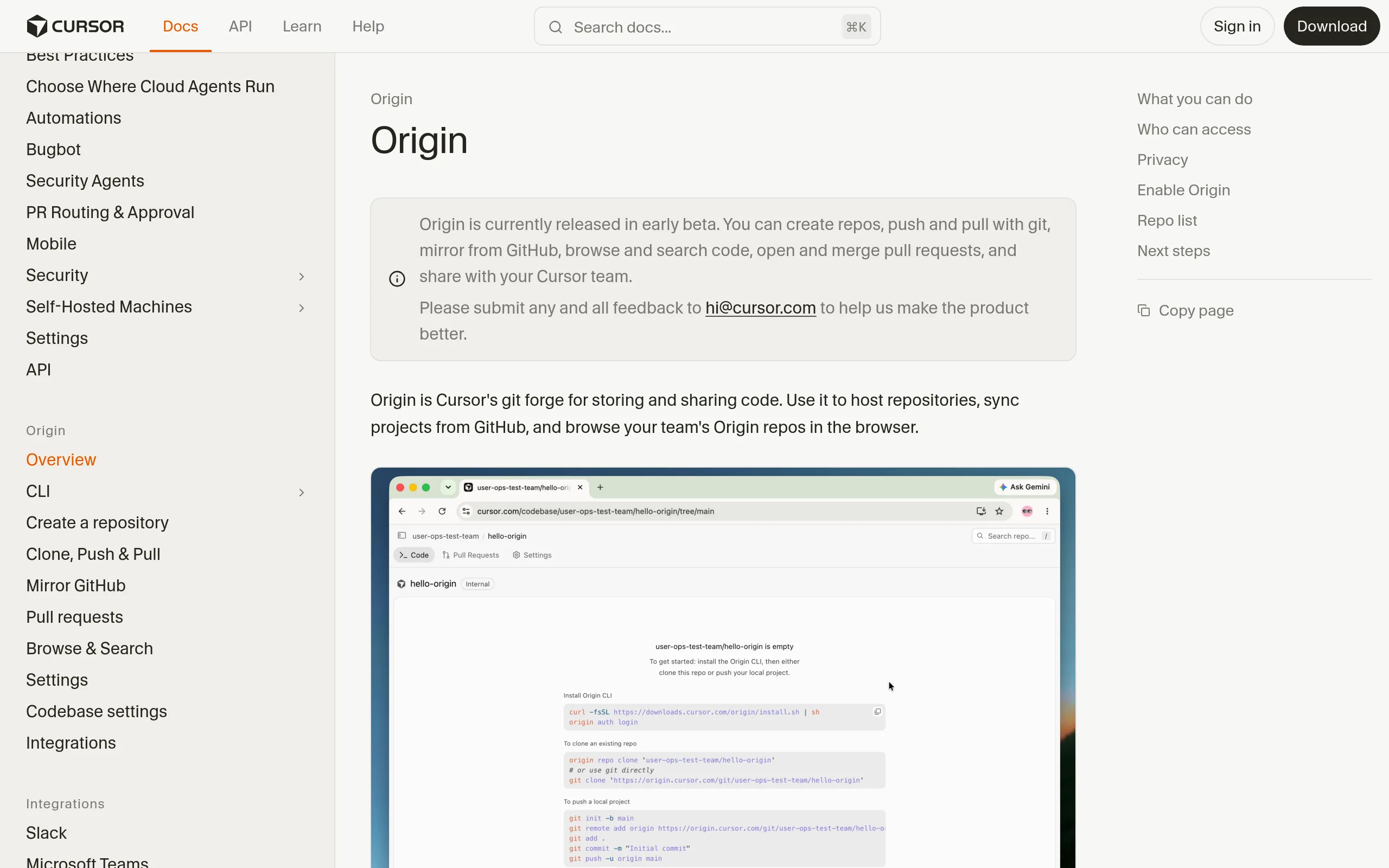Screen dimensions: 1389x868
Task: Click the Download button
Action: [x=1331, y=27]
